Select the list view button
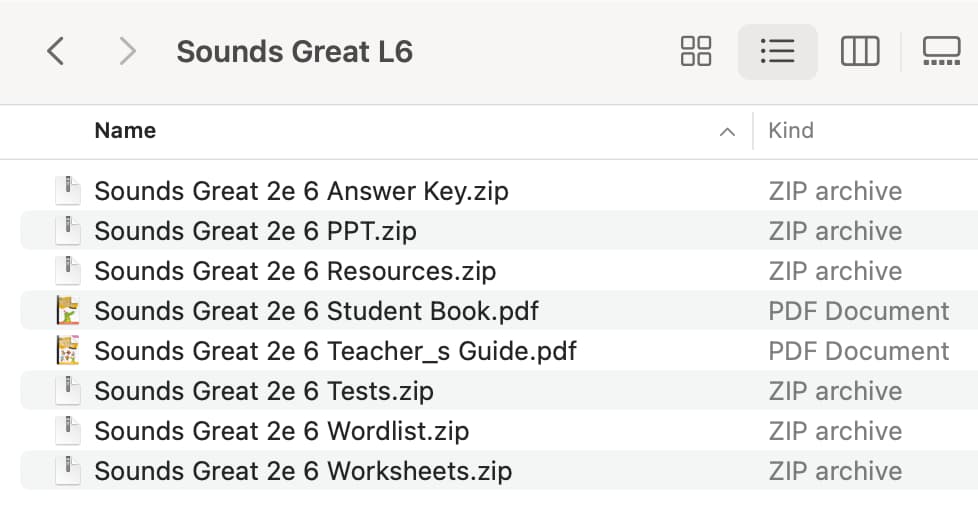Screen dimensions: 978x524 click(777, 51)
